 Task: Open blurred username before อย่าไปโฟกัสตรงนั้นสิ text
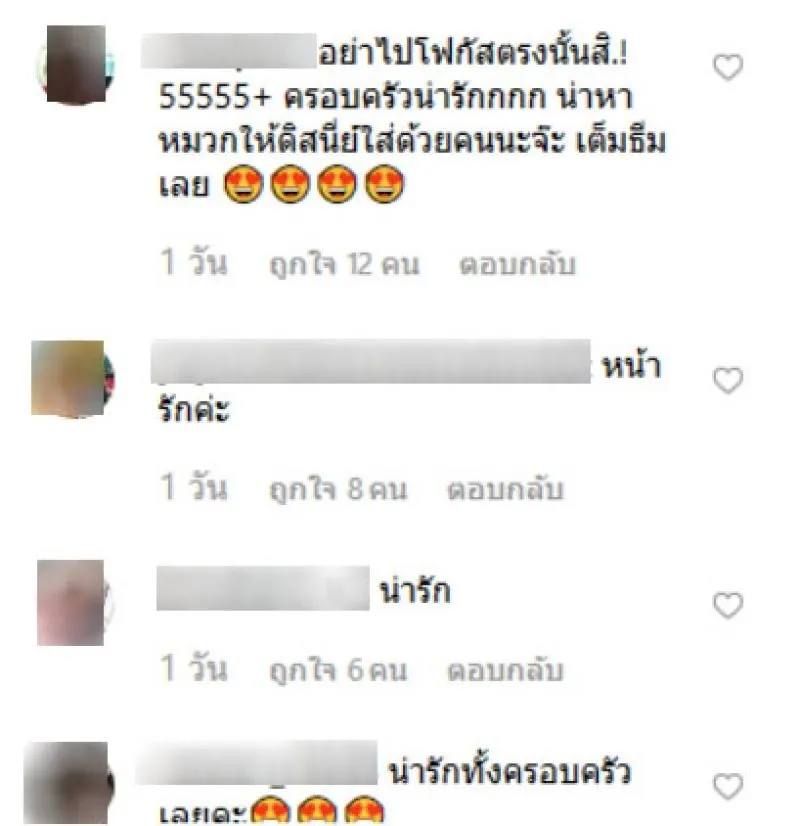229,51
